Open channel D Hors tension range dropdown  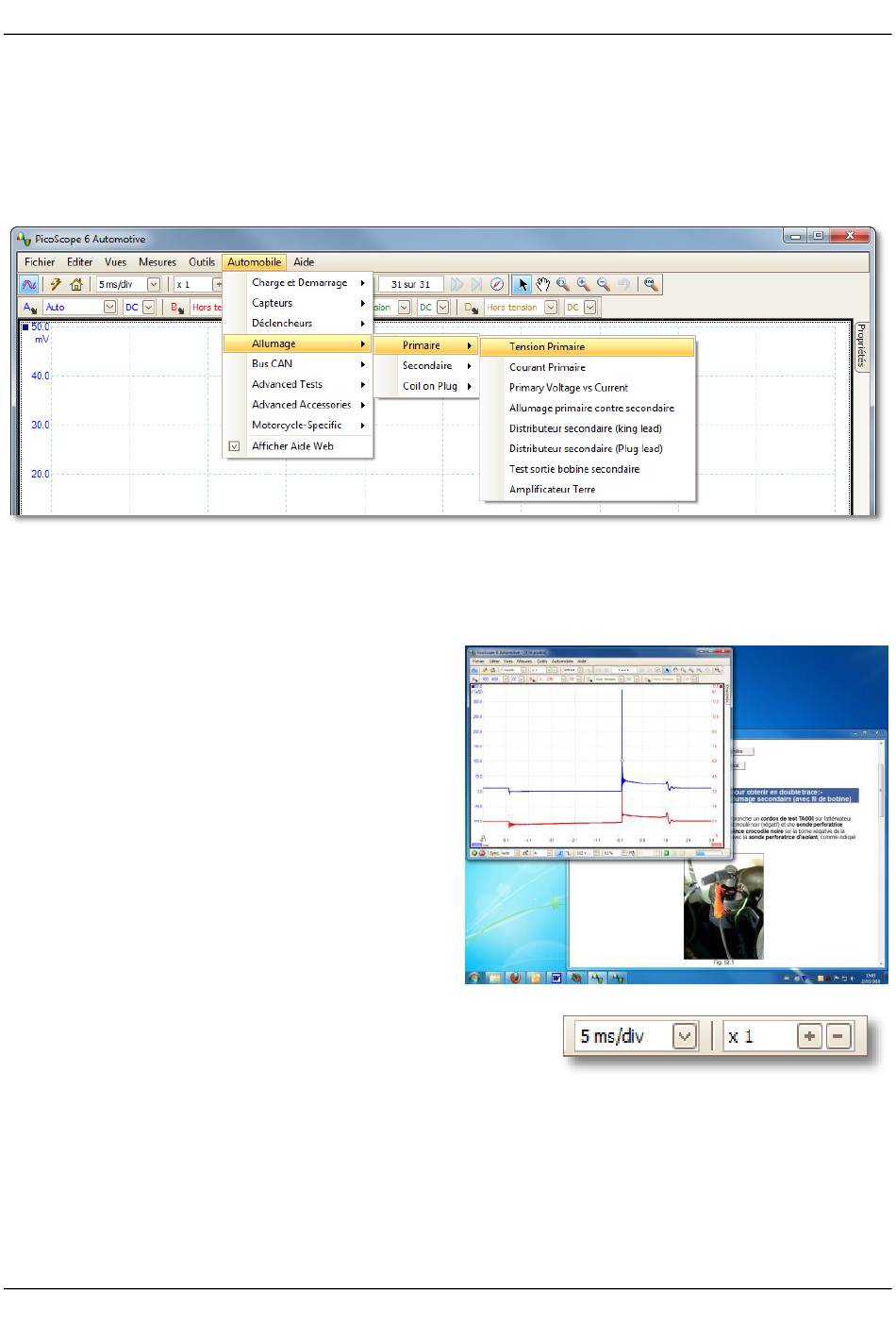551,307
